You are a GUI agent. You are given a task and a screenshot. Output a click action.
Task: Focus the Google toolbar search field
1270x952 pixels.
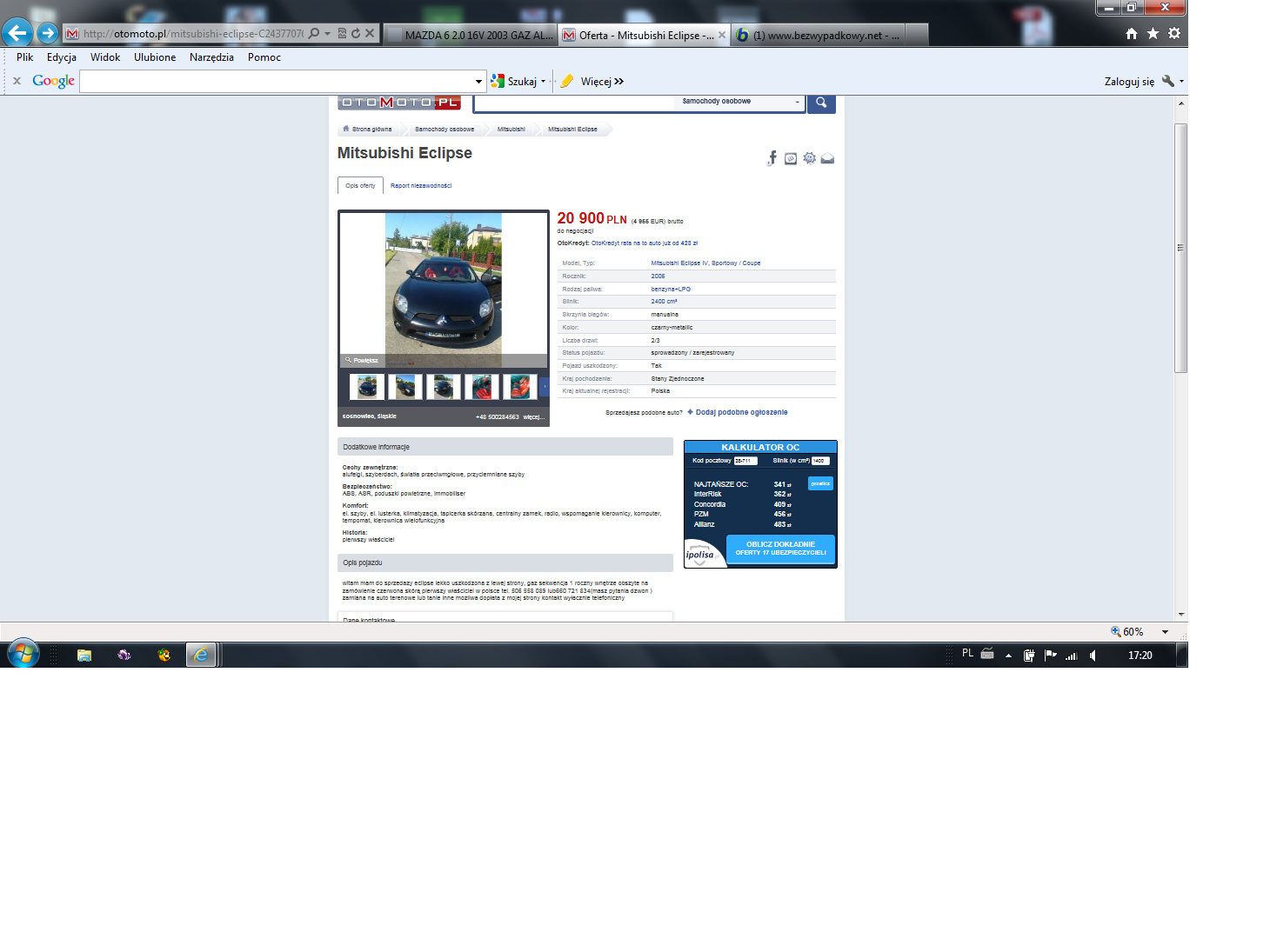point(277,81)
